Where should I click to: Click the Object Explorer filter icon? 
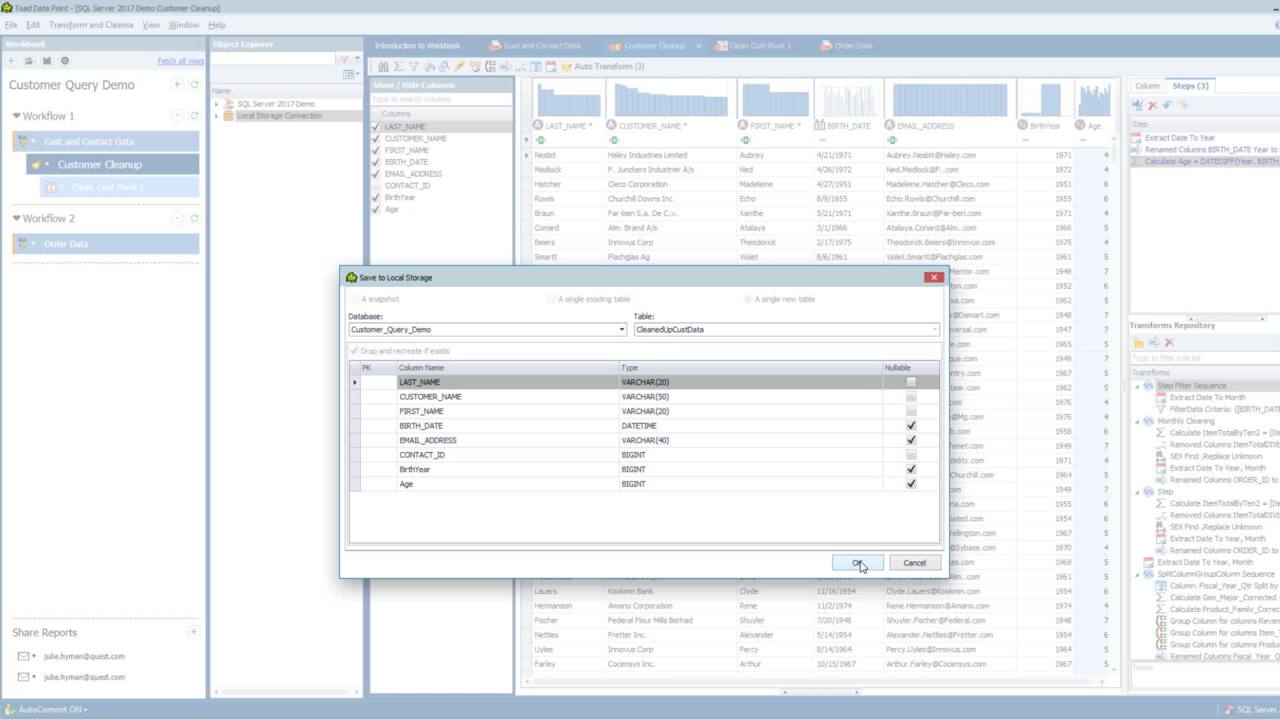point(345,60)
